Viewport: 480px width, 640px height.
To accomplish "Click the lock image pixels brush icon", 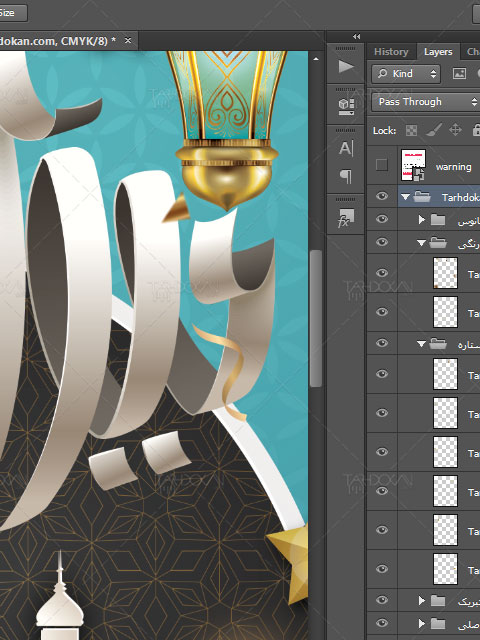I will 434,130.
